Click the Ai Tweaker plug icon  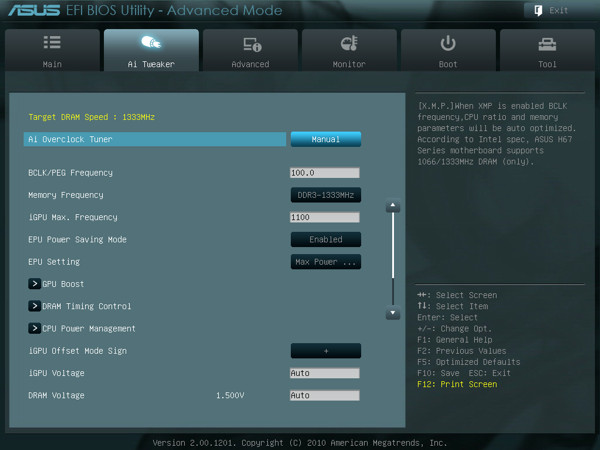click(x=151, y=42)
